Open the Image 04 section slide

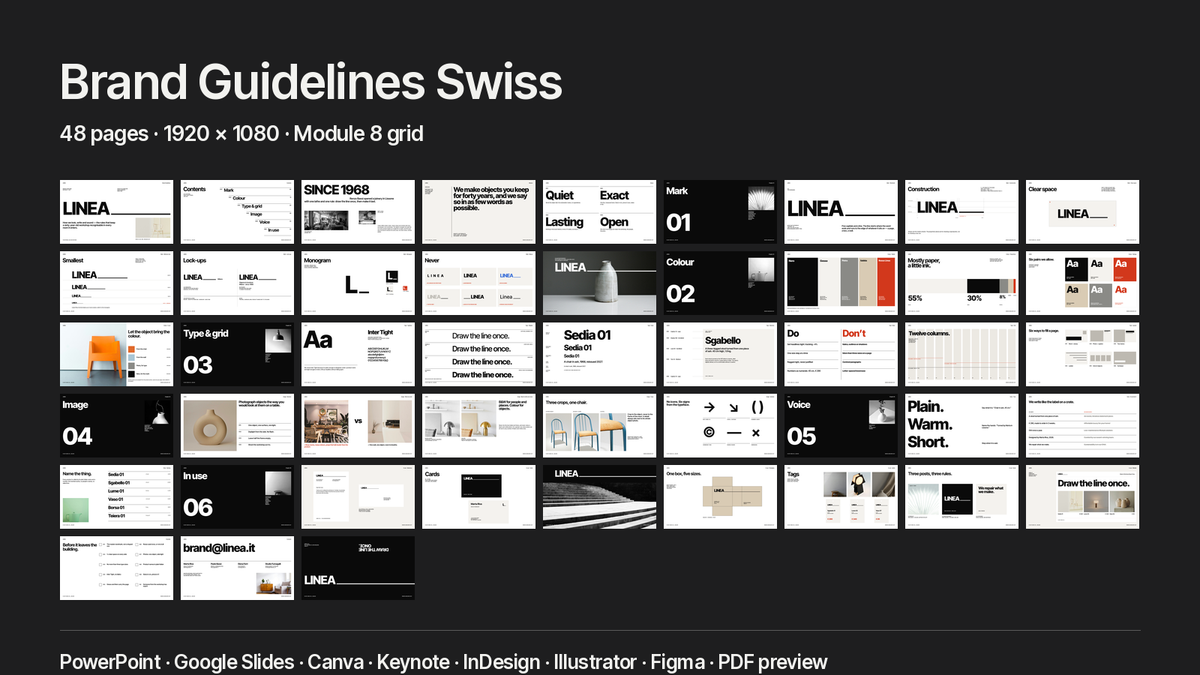116,425
